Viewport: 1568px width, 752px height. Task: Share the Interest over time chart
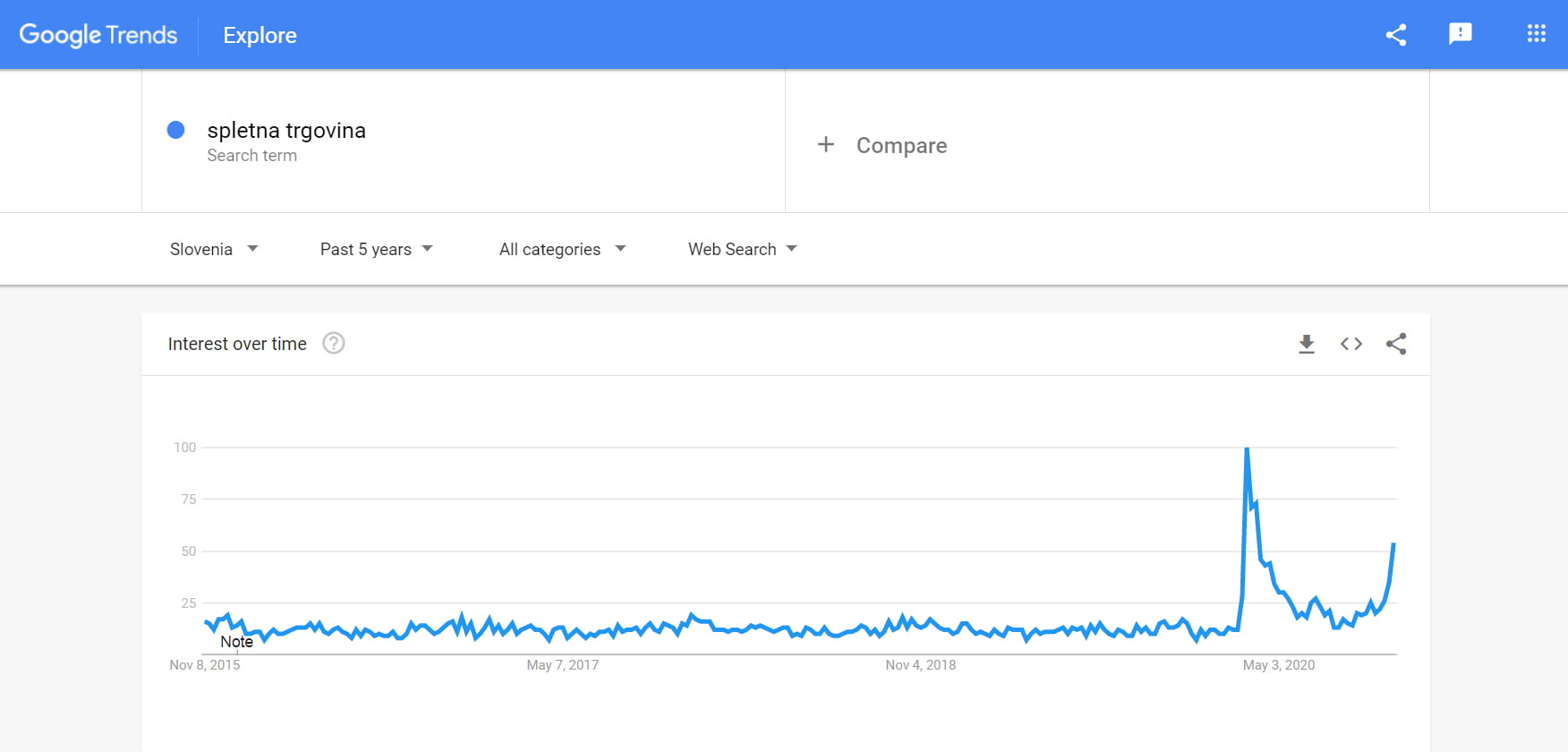[x=1396, y=344]
